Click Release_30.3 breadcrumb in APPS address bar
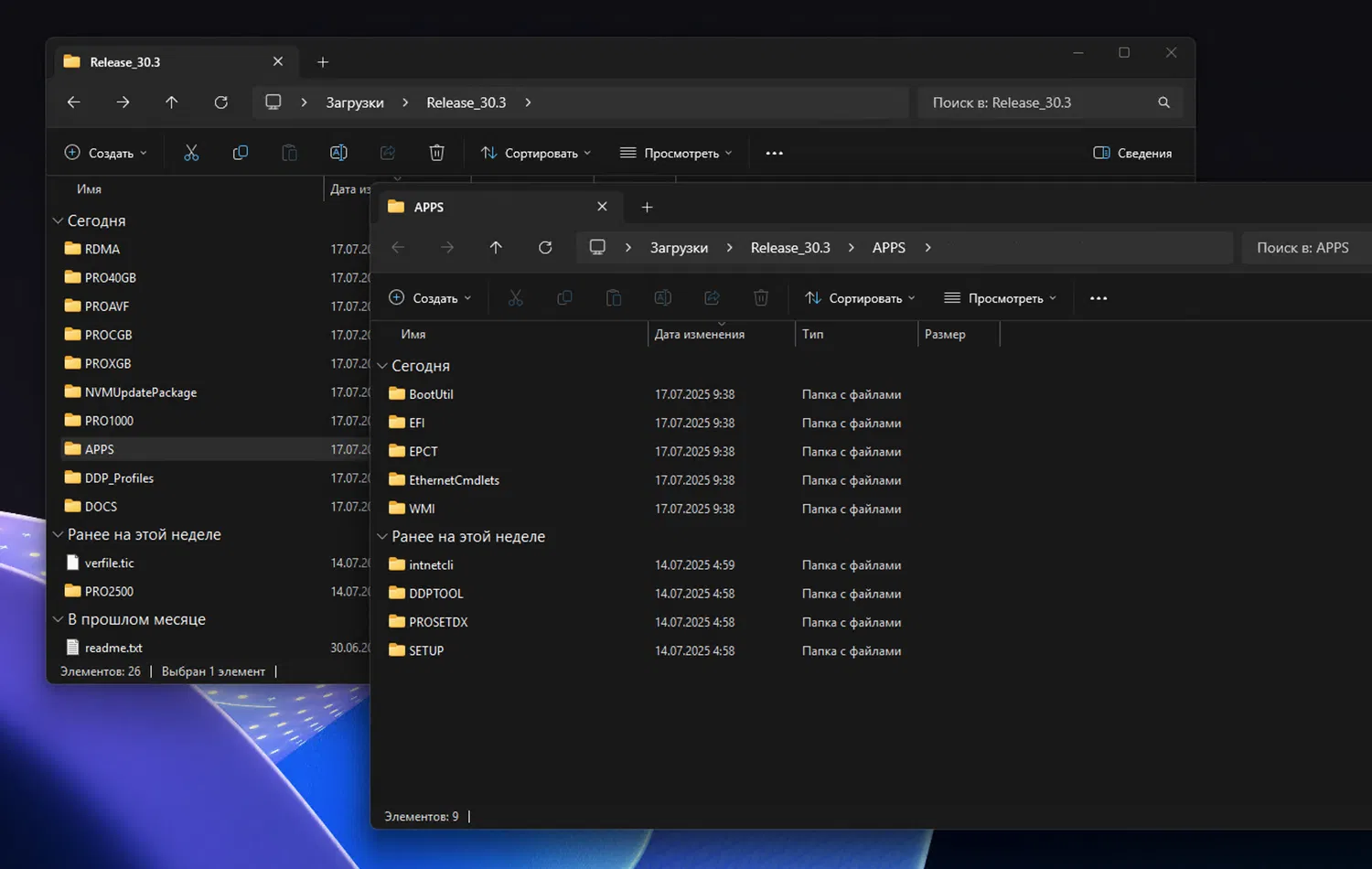Viewport: 1372px width, 869px height. pos(790,248)
